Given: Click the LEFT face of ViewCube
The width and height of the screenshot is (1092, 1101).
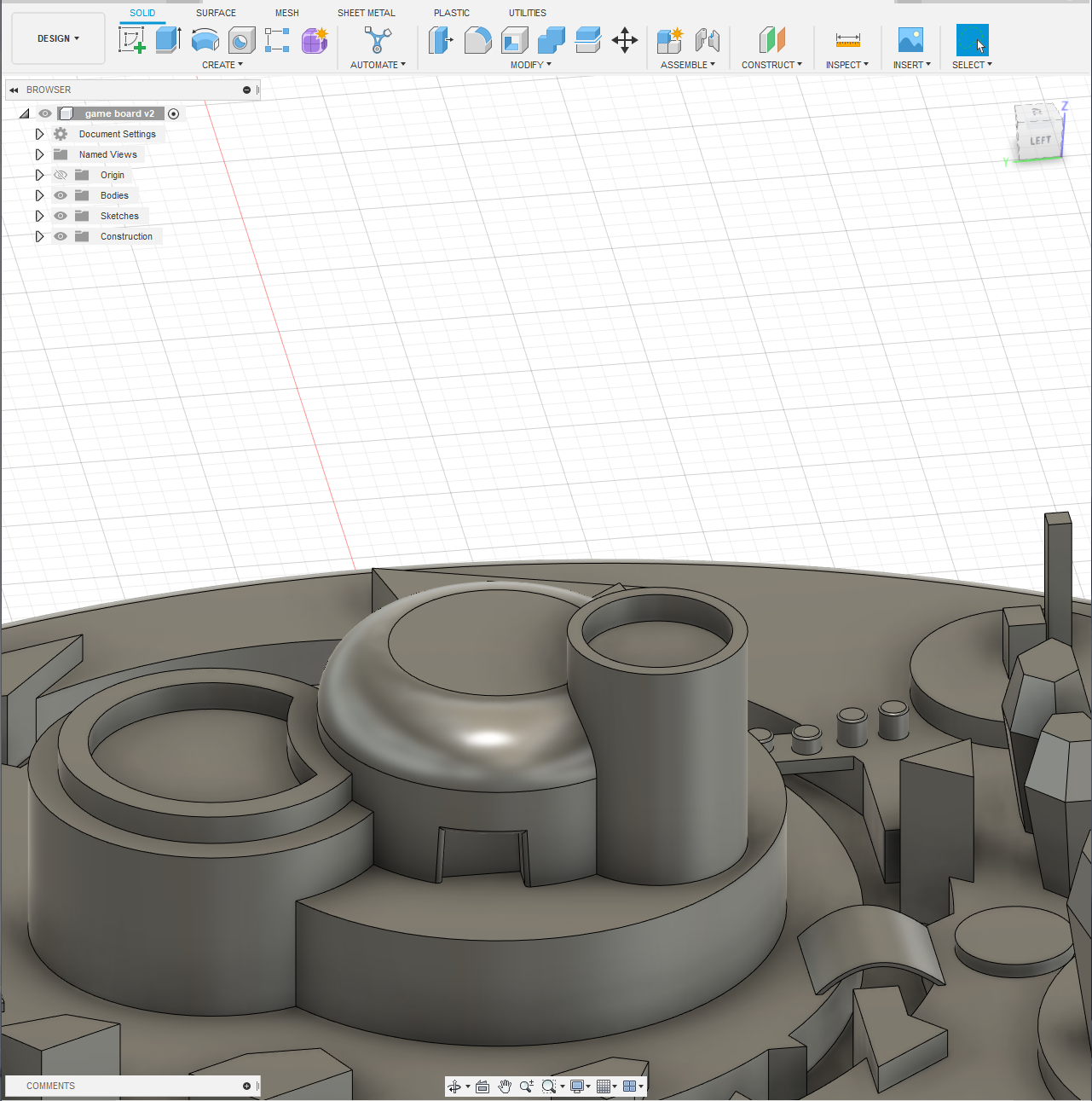Looking at the screenshot, I should pyautogui.click(x=1040, y=140).
